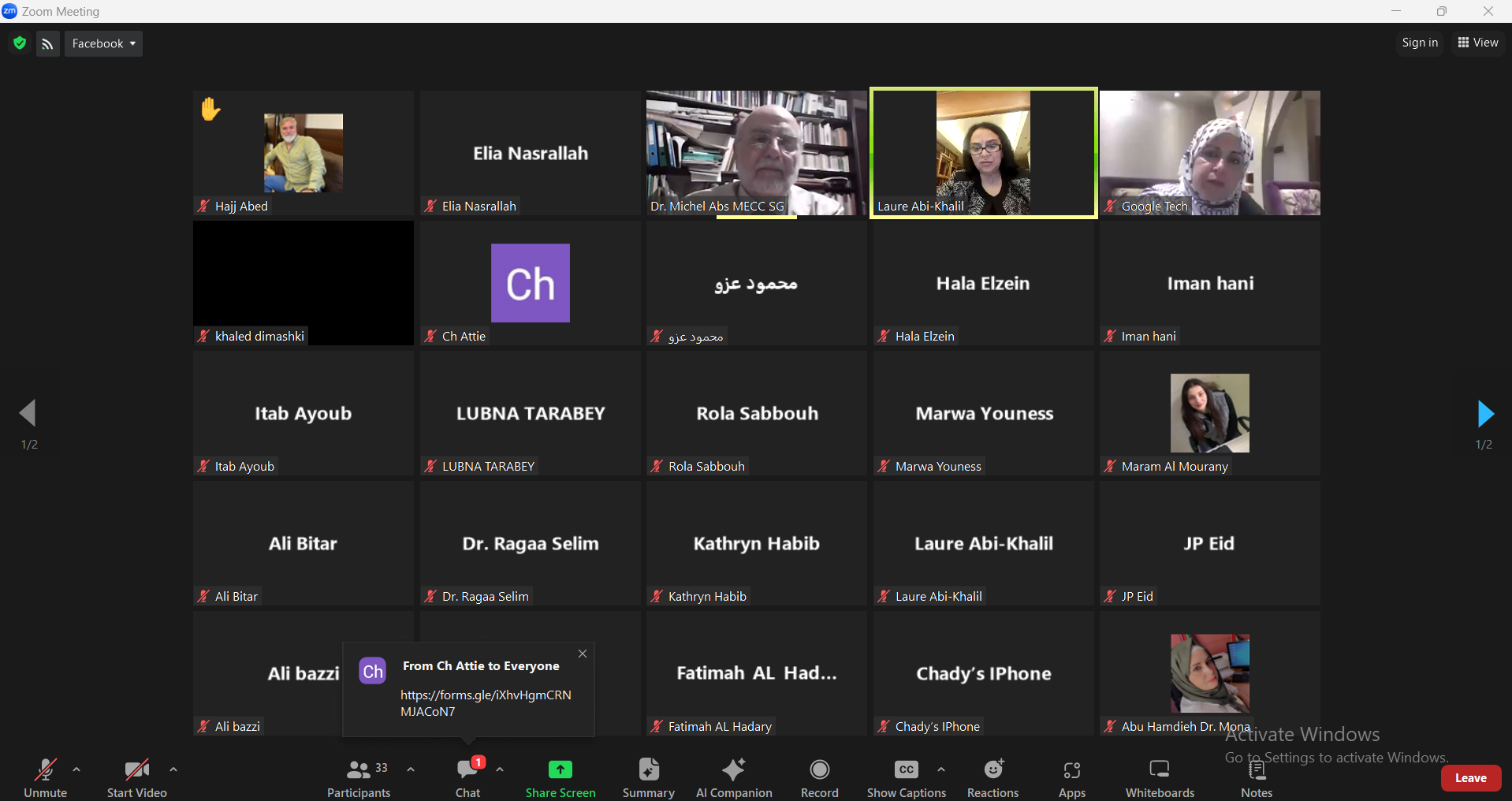Screen dimensions: 1512x801
Task: Open Whiteboards
Action: pyautogui.click(x=1160, y=778)
